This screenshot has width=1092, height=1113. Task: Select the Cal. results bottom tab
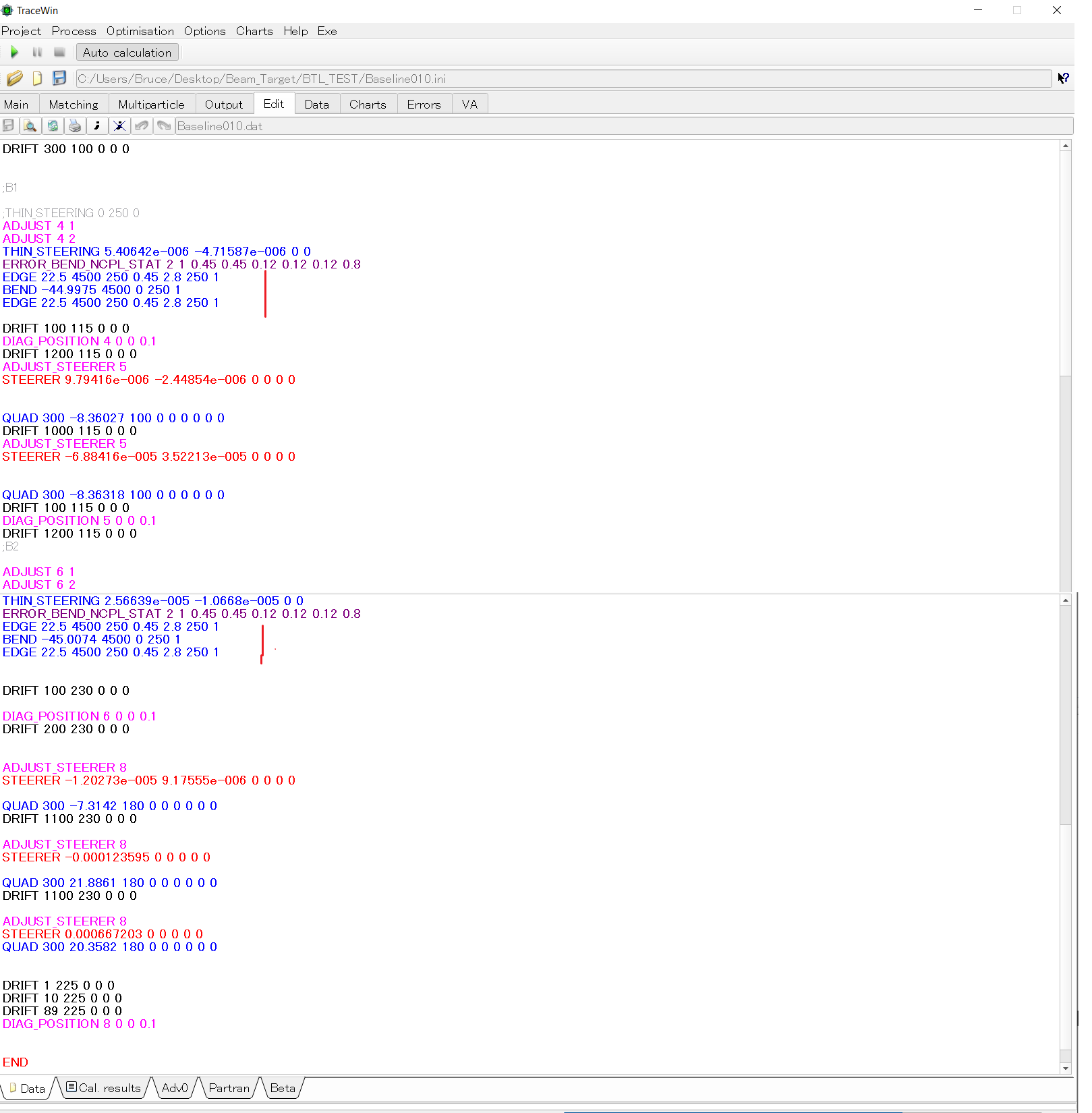pos(105,1088)
